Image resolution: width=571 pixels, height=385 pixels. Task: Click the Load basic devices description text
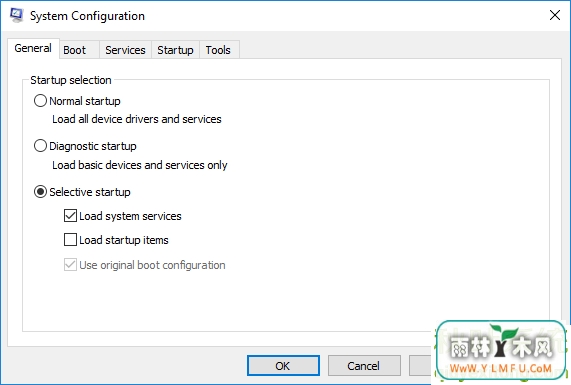coord(139,165)
